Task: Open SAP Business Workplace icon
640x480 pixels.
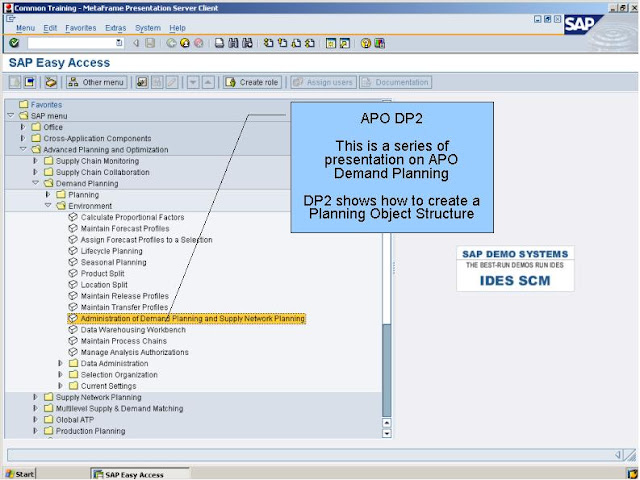Action: [51, 82]
